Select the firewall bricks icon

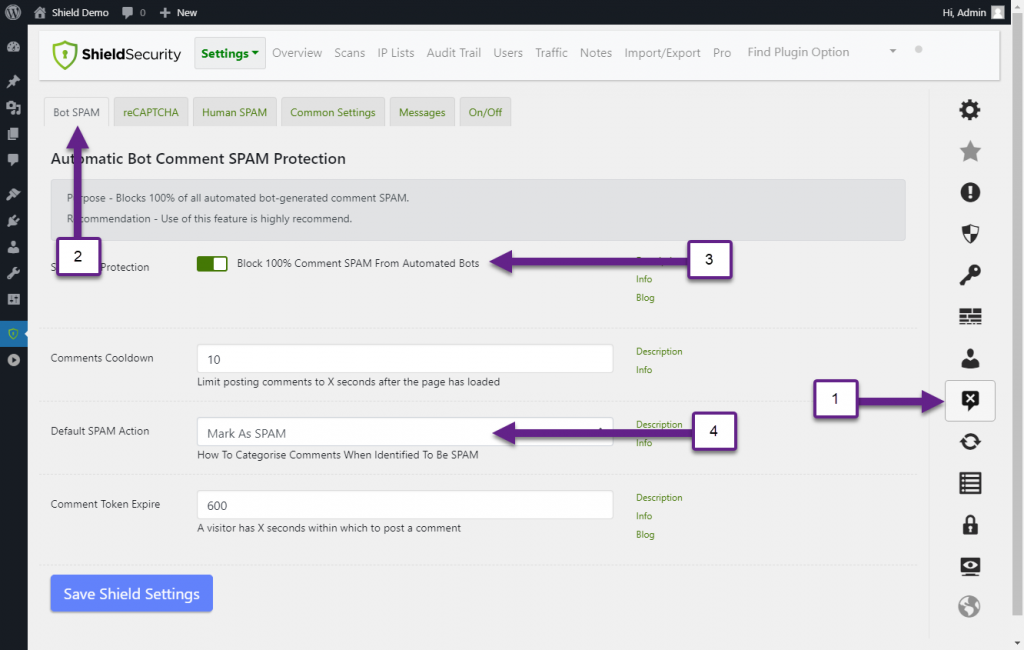969,316
